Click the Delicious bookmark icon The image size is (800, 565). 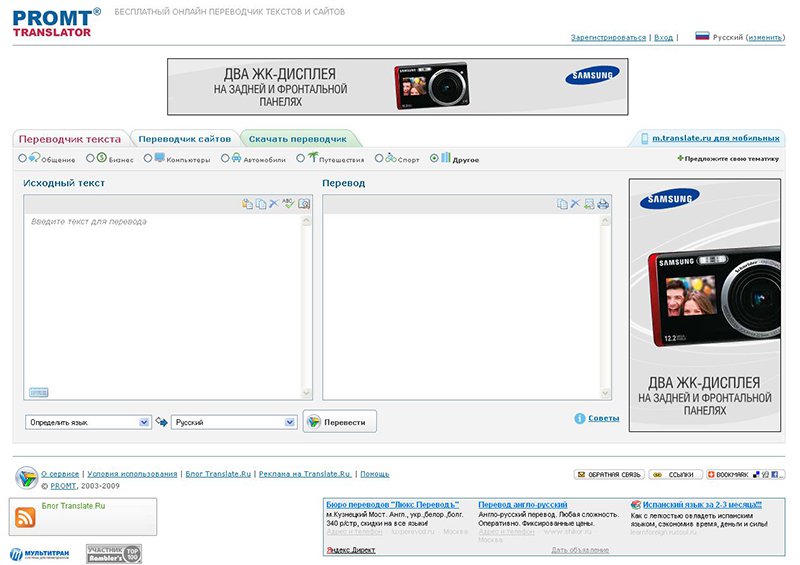[757, 475]
